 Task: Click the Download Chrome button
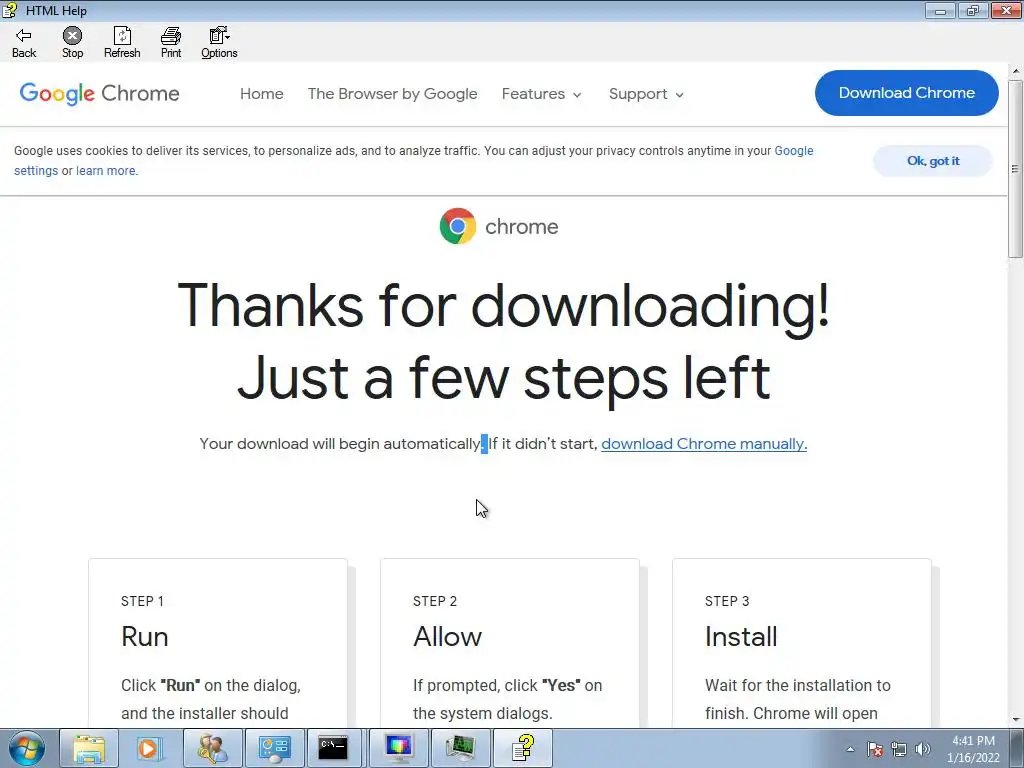pos(906,93)
